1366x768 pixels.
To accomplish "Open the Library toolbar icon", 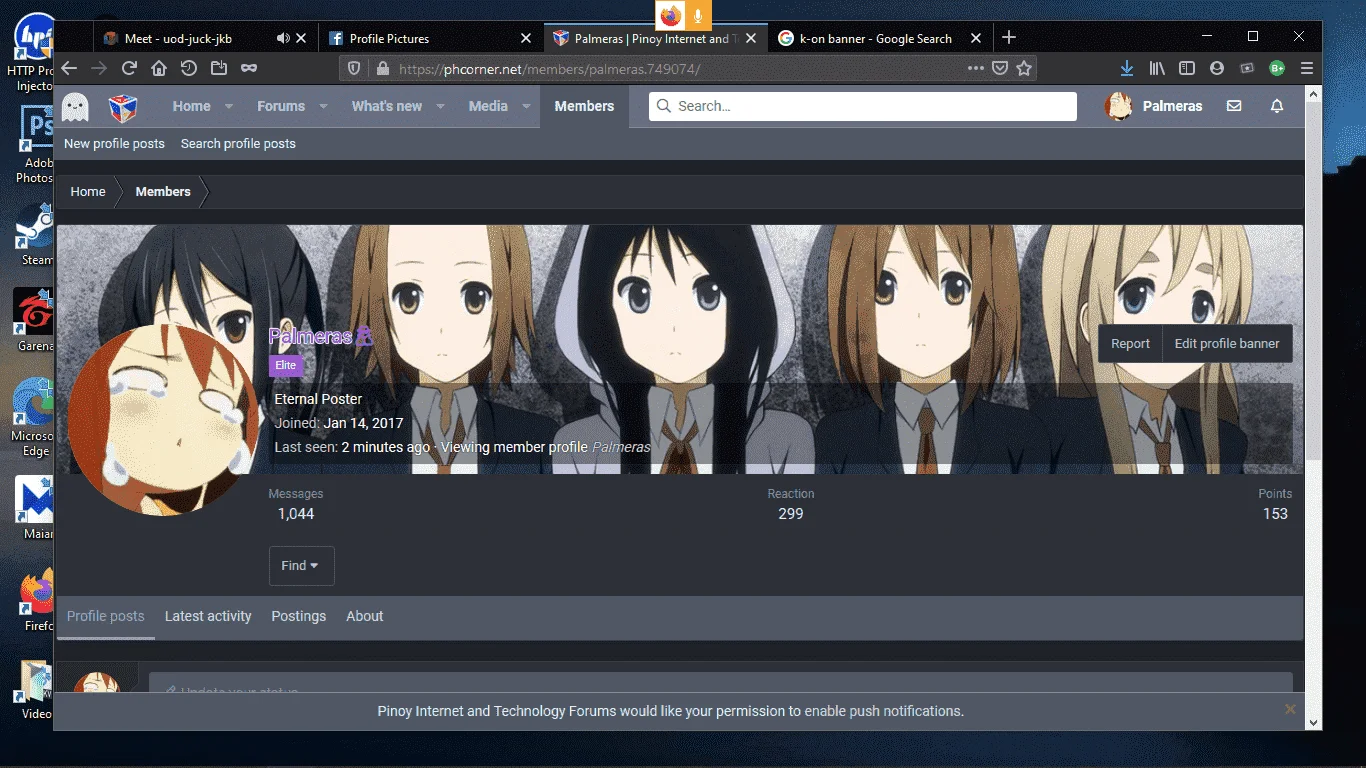I will [1157, 68].
